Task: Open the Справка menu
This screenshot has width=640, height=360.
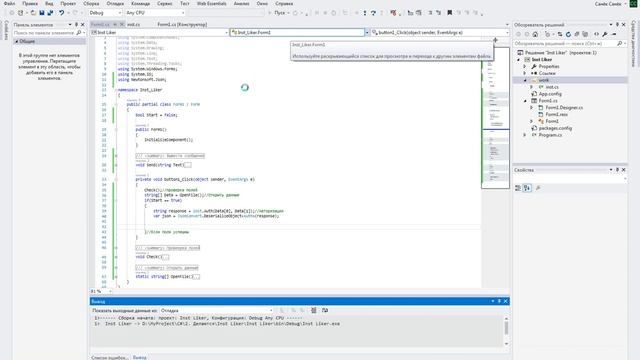Action: click(284, 3)
